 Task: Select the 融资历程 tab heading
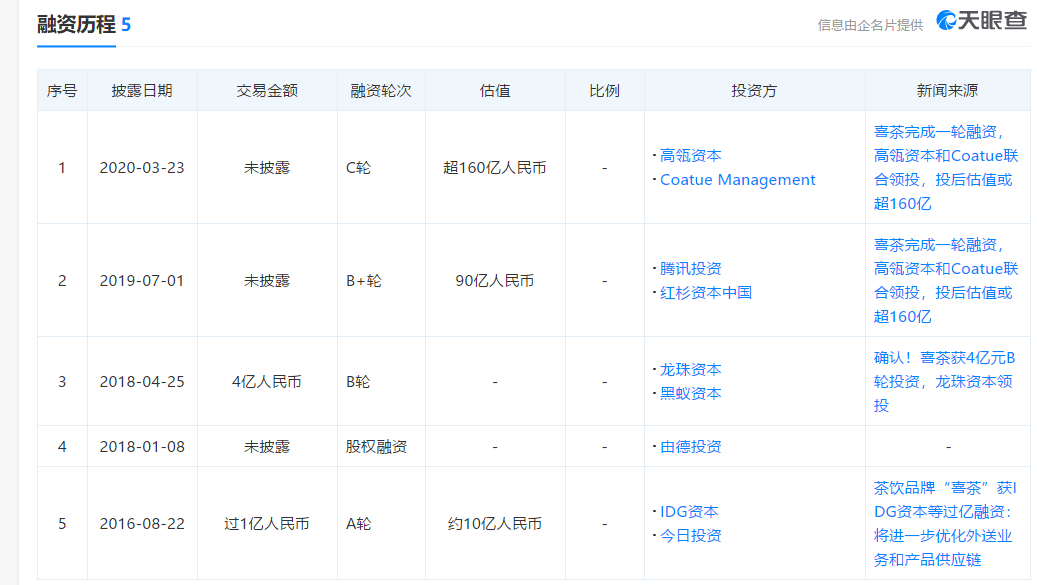(x=77, y=24)
